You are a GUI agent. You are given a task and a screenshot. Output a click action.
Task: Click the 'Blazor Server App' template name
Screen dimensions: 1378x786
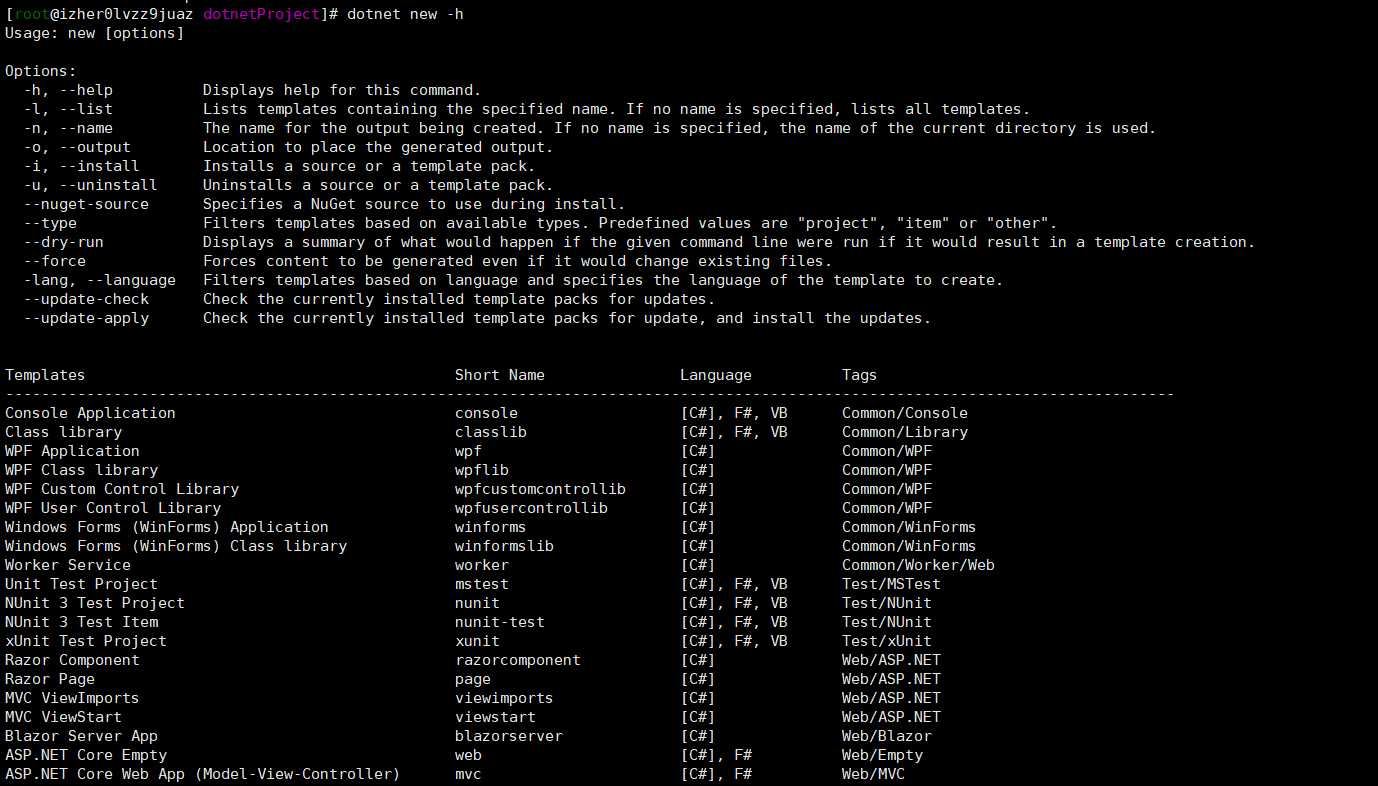coord(81,736)
